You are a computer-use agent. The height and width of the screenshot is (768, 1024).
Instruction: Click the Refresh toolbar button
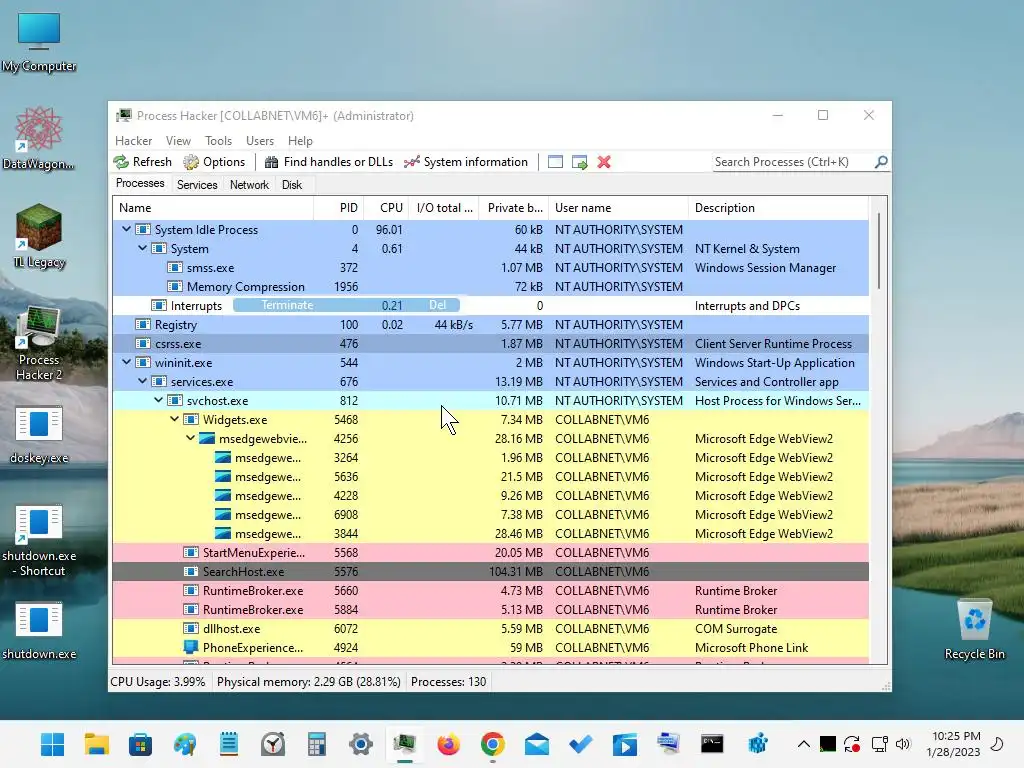pos(142,162)
